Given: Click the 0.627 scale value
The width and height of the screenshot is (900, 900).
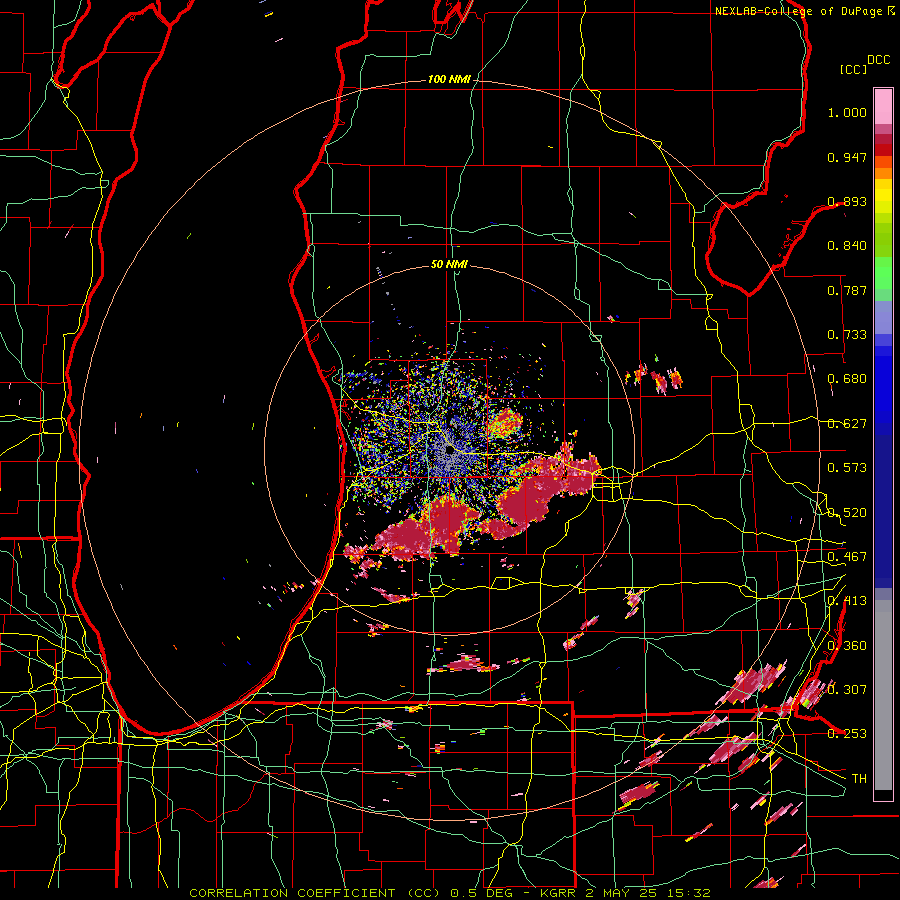Looking at the screenshot, I should [x=847, y=424].
